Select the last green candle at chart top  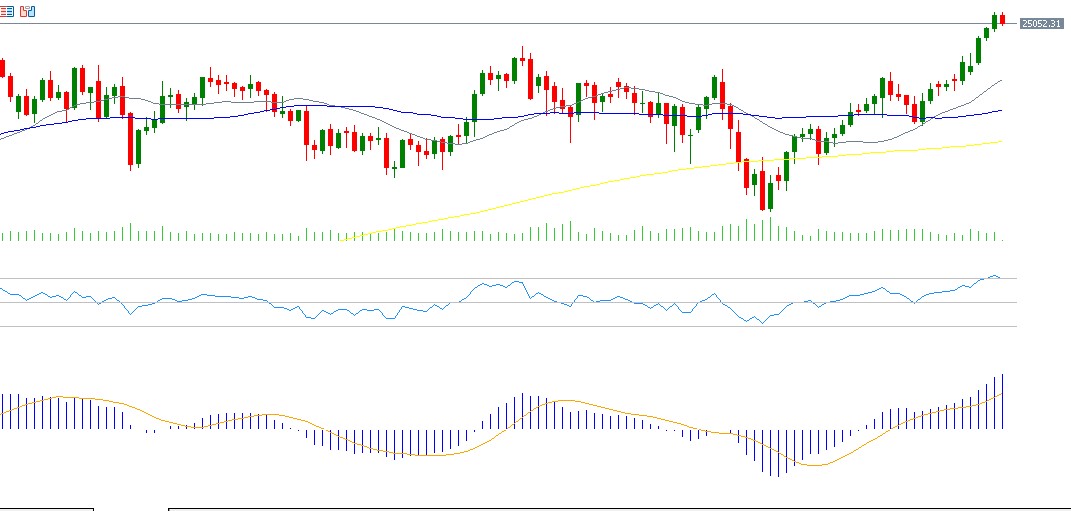(x=994, y=20)
